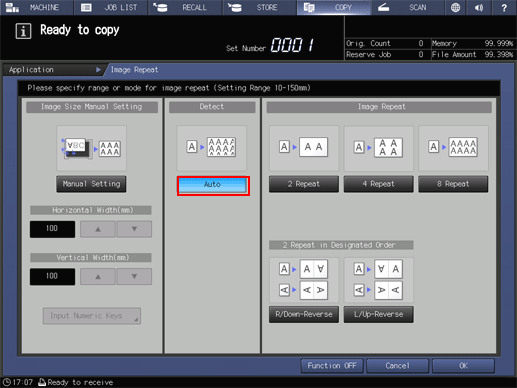The height and width of the screenshot is (388, 517).
Task: Expand the Application breadcrumb arrow
Action: coord(98,70)
